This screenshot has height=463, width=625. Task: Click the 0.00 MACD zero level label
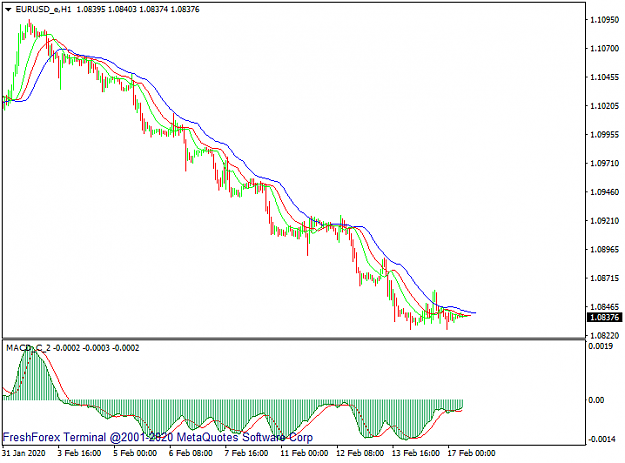[597, 400]
